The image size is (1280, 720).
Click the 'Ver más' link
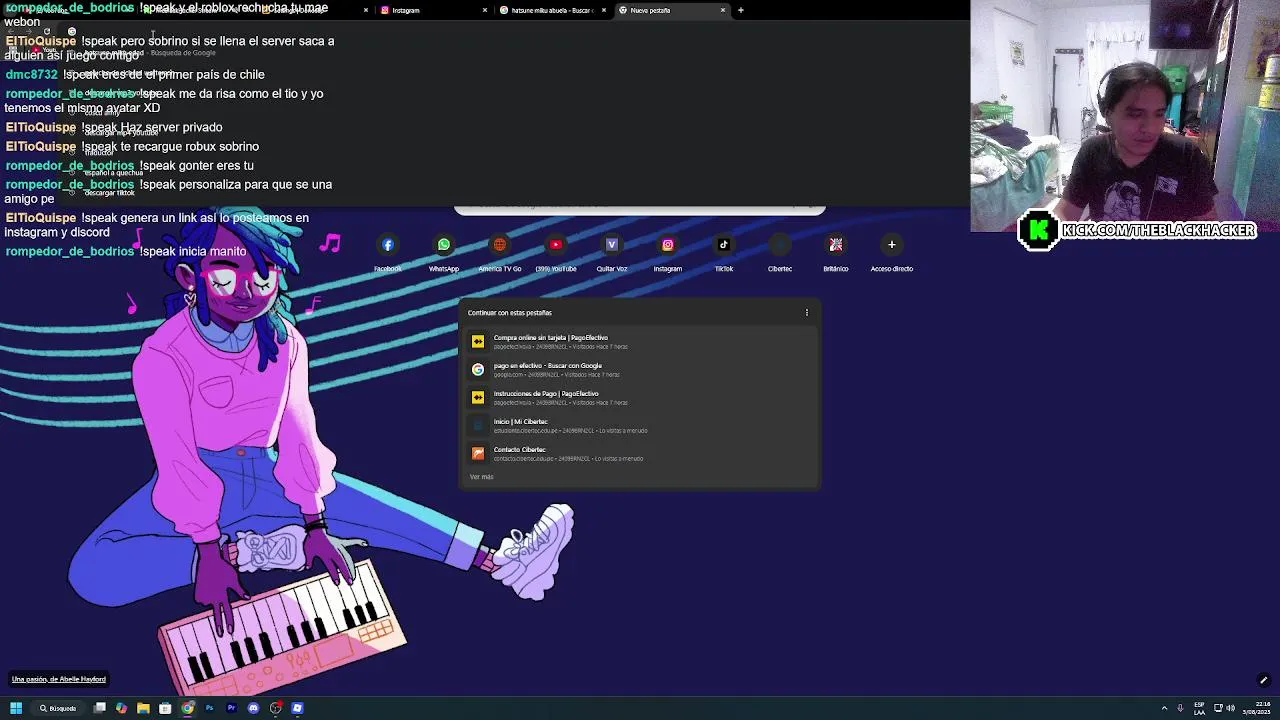(x=482, y=477)
